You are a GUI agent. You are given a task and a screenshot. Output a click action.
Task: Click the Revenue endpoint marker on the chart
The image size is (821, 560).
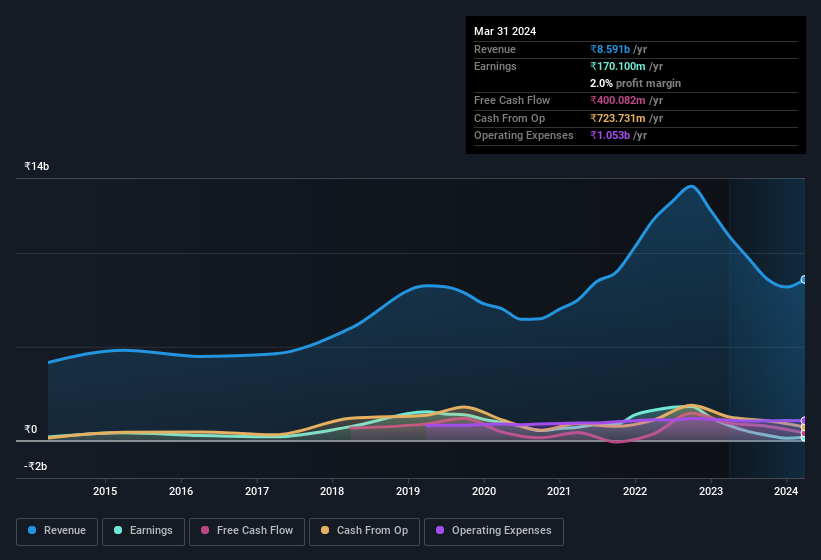click(x=804, y=279)
